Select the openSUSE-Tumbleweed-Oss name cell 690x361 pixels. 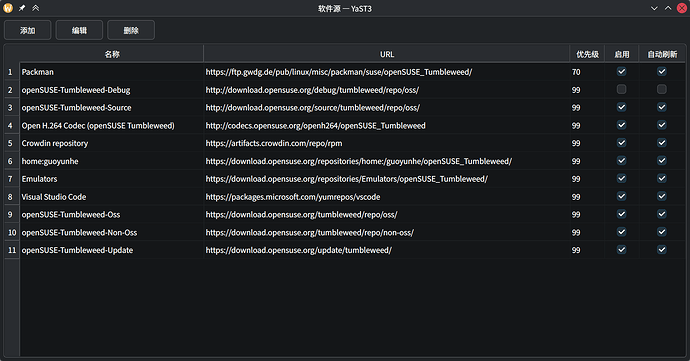point(112,214)
